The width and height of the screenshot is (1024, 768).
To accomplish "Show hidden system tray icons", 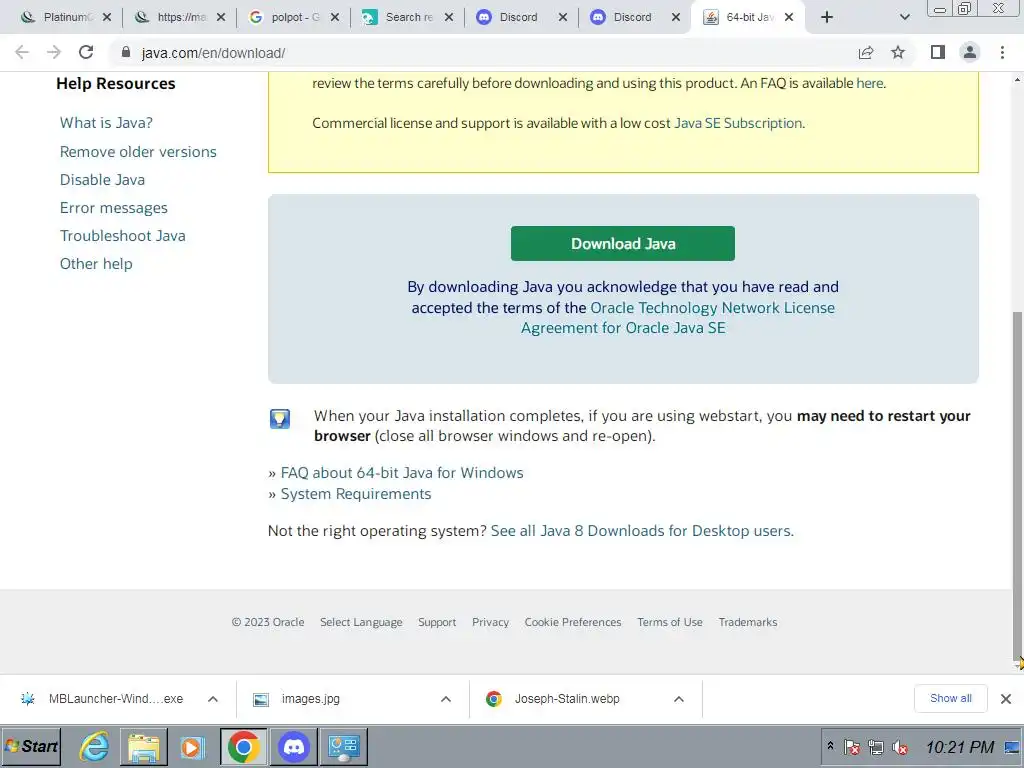I will pyautogui.click(x=830, y=746).
